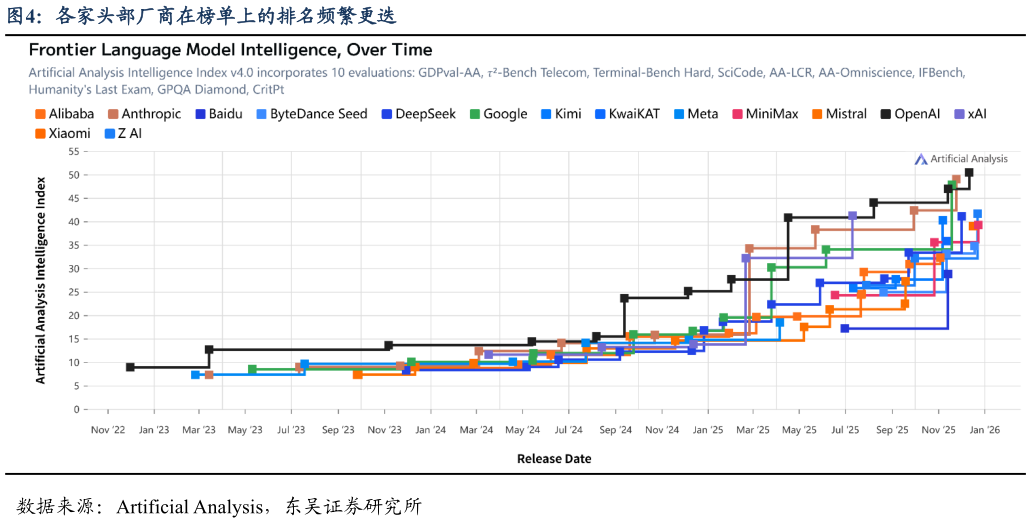
Task: Click the blue Z AI legend square
Action: [110, 133]
